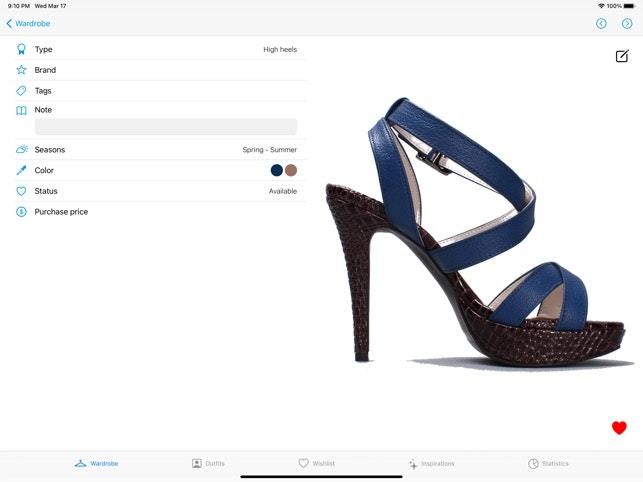This screenshot has height=482, width=643.
Task: Select the High heels type value
Action: pos(280,49)
